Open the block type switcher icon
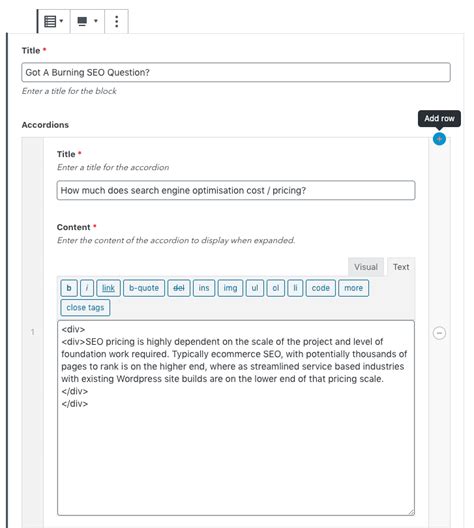This screenshot has width=474, height=528. tap(54, 21)
